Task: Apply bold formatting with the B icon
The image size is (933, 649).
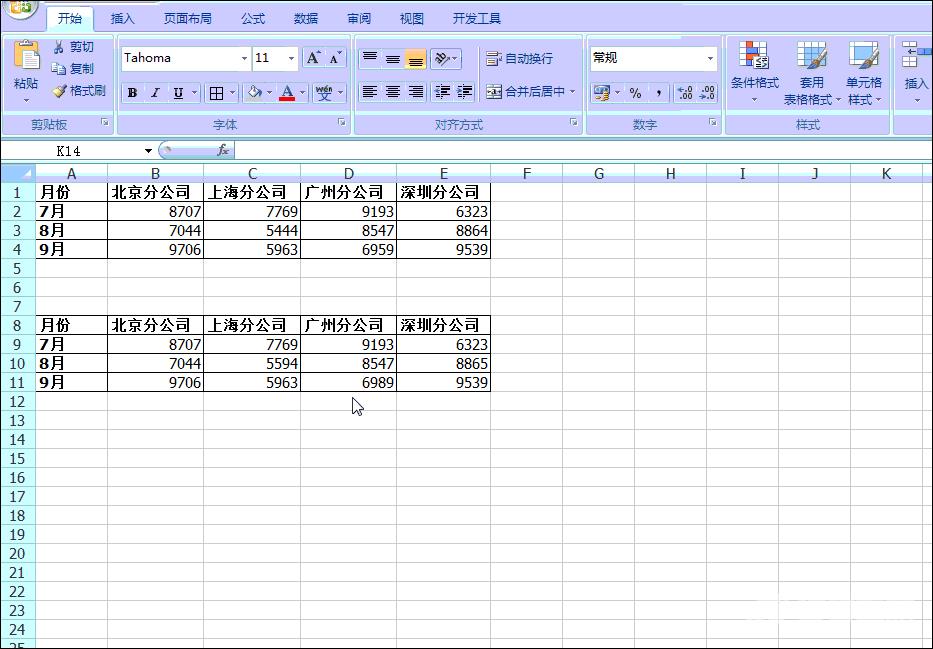Action: [x=131, y=92]
